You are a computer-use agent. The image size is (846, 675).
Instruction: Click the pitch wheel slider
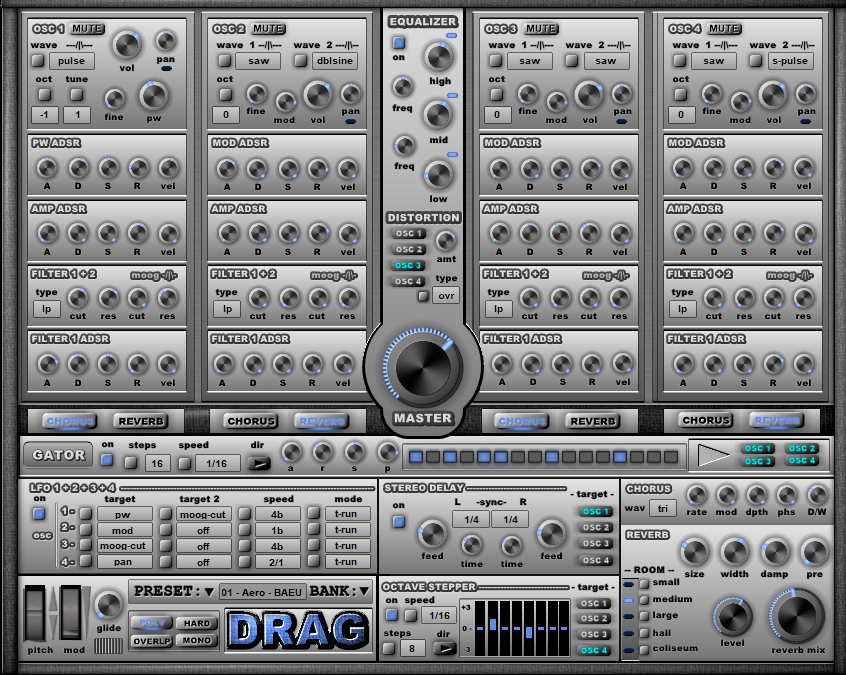pyautogui.click(x=35, y=611)
